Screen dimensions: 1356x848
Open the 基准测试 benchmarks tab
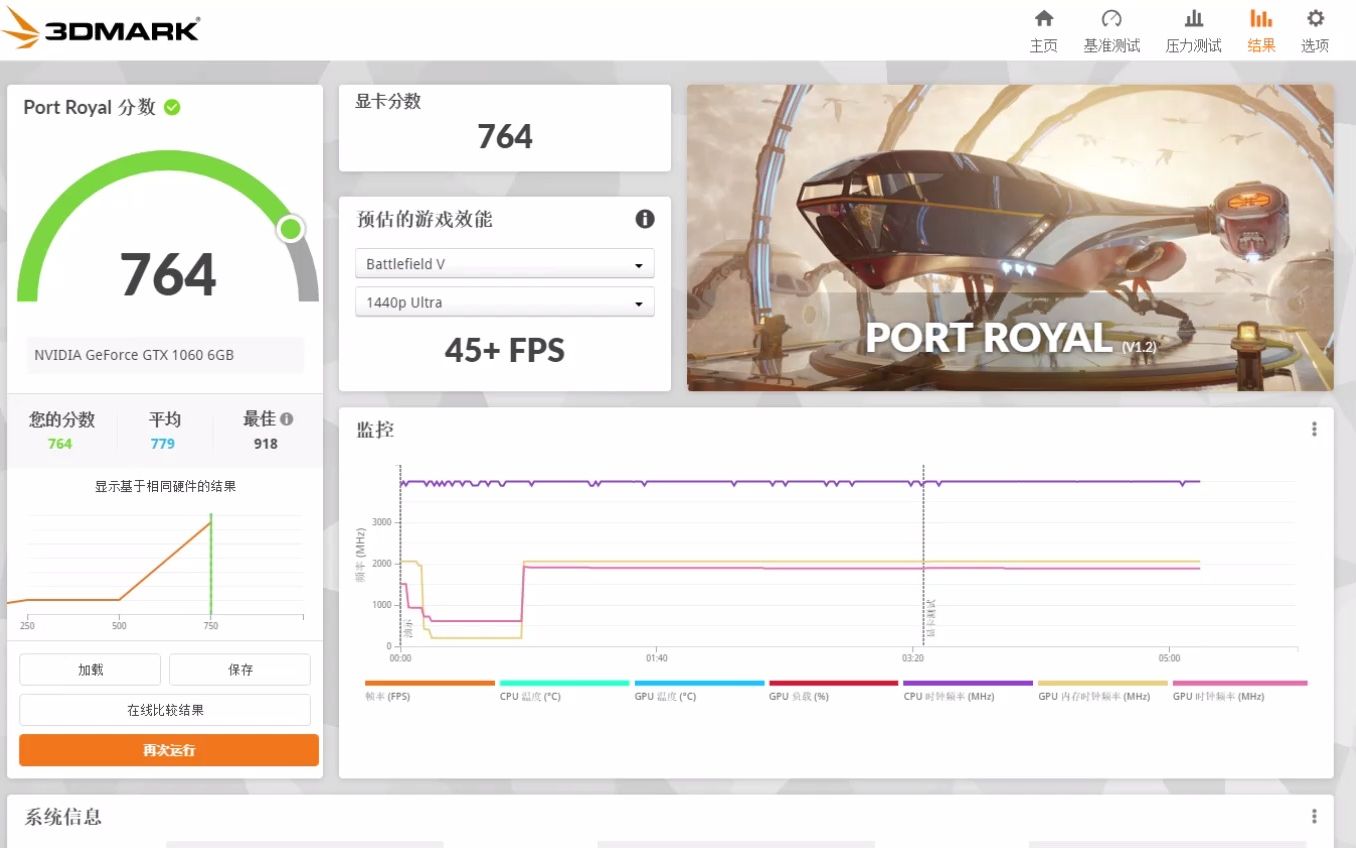pos(1111,31)
